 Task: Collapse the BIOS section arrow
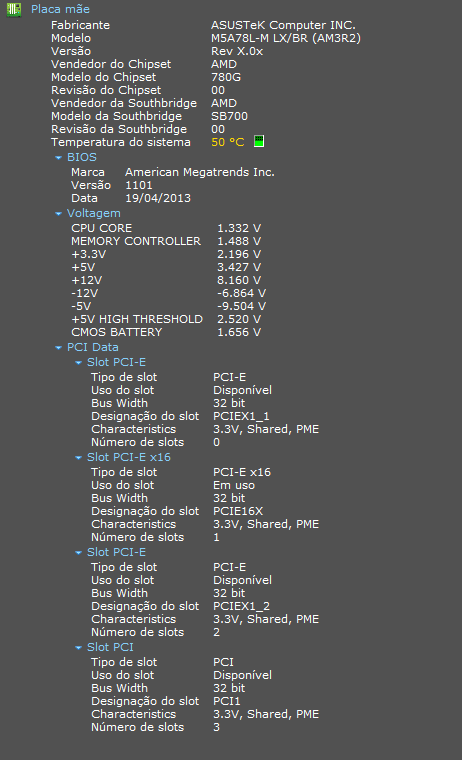[x=59, y=158]
